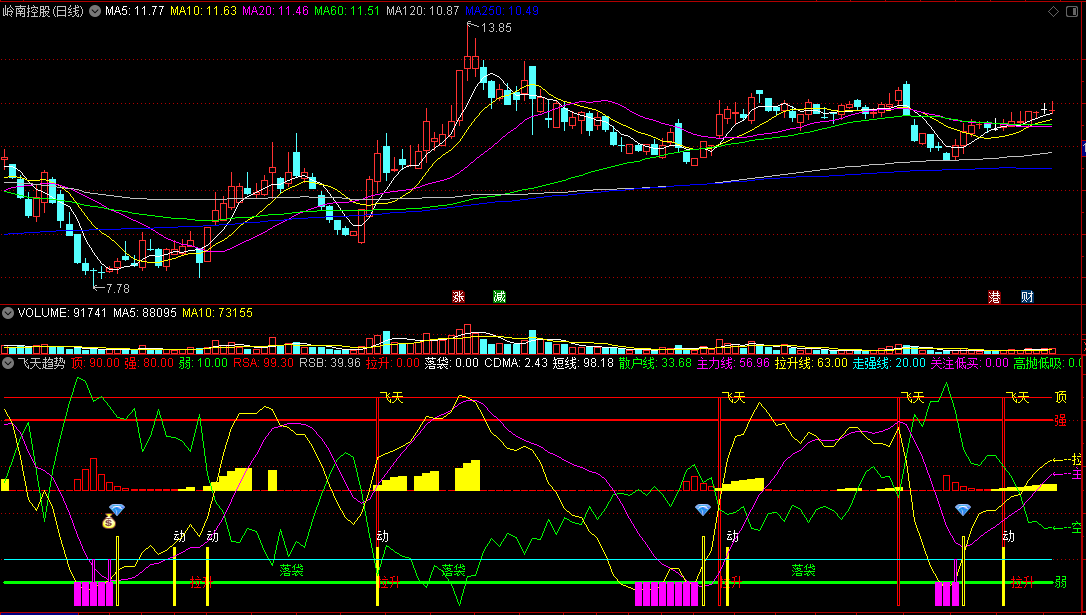Image resolution: width=1086 pixels, height=615 pixels.
Task: Click the 7.78 low price annotation
Action: click(x=117, y=288)
